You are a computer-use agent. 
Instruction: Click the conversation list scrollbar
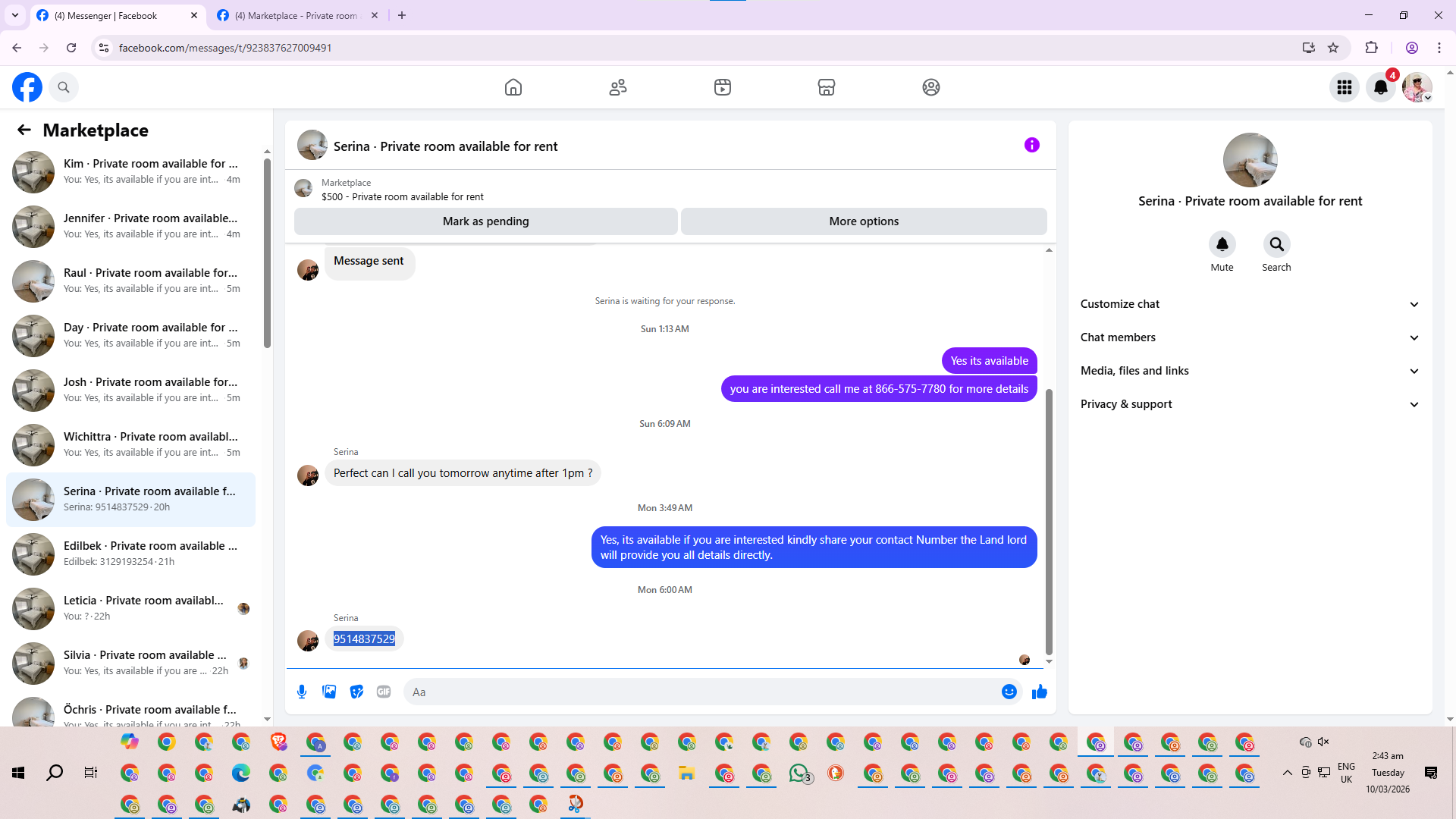pyautogui.click(x=267, y=254)
